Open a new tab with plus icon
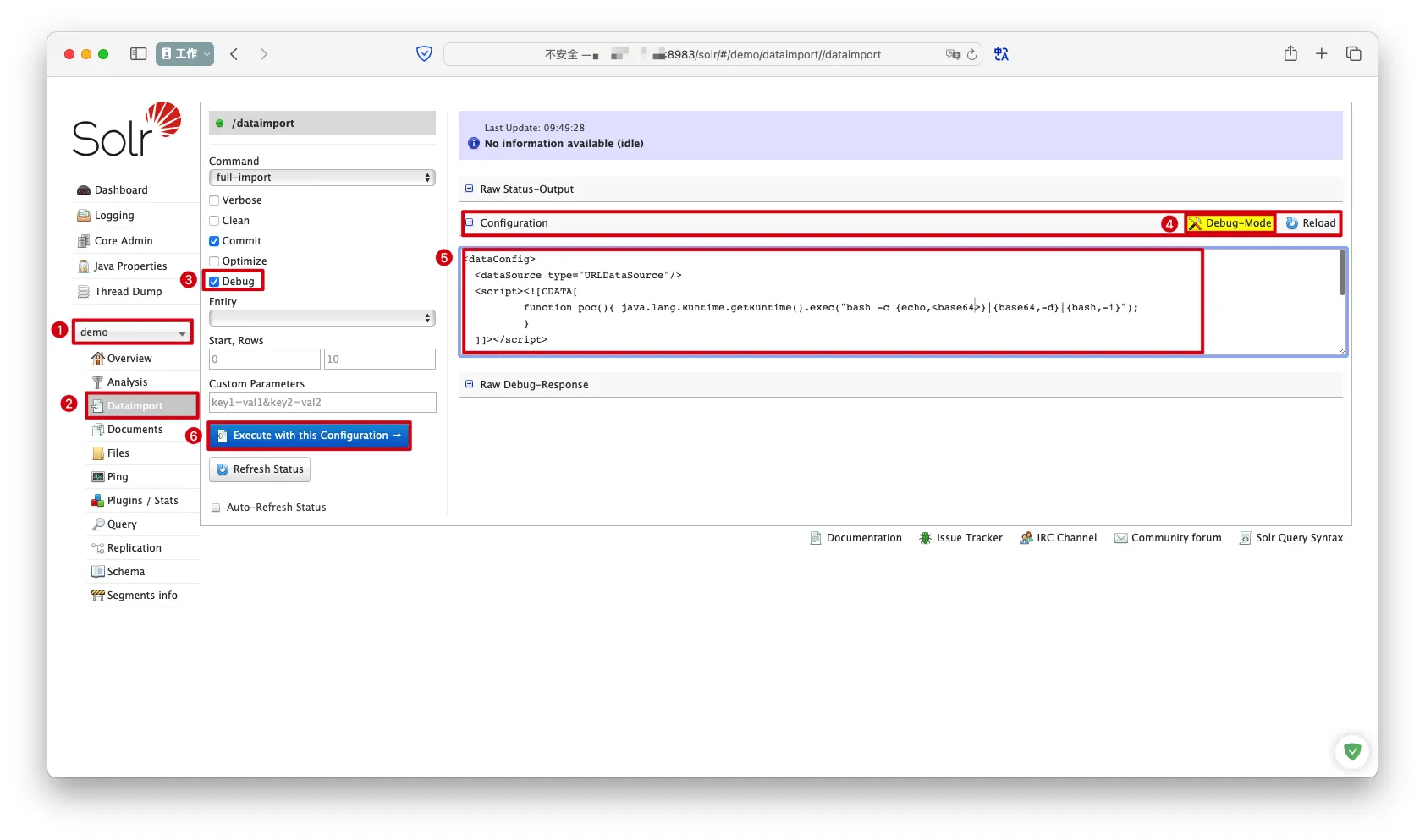The image size is (1425, 840). click(1322, 54)
